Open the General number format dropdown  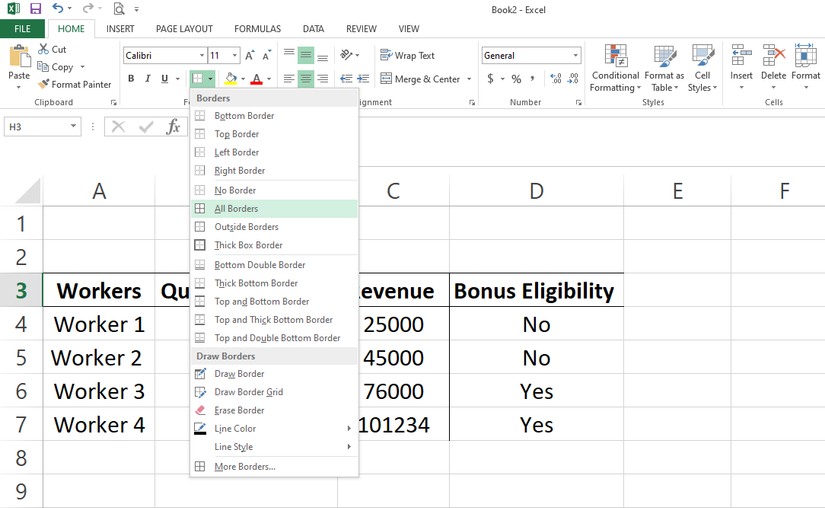576,55
